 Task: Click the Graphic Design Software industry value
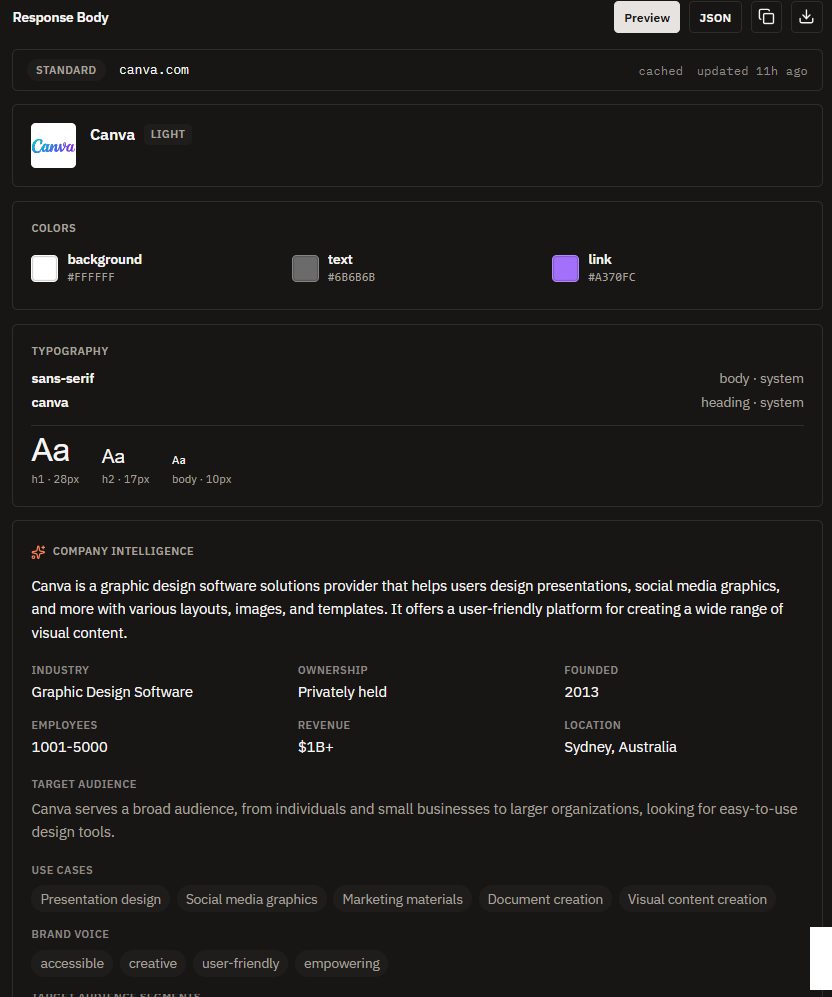[112, 692]
